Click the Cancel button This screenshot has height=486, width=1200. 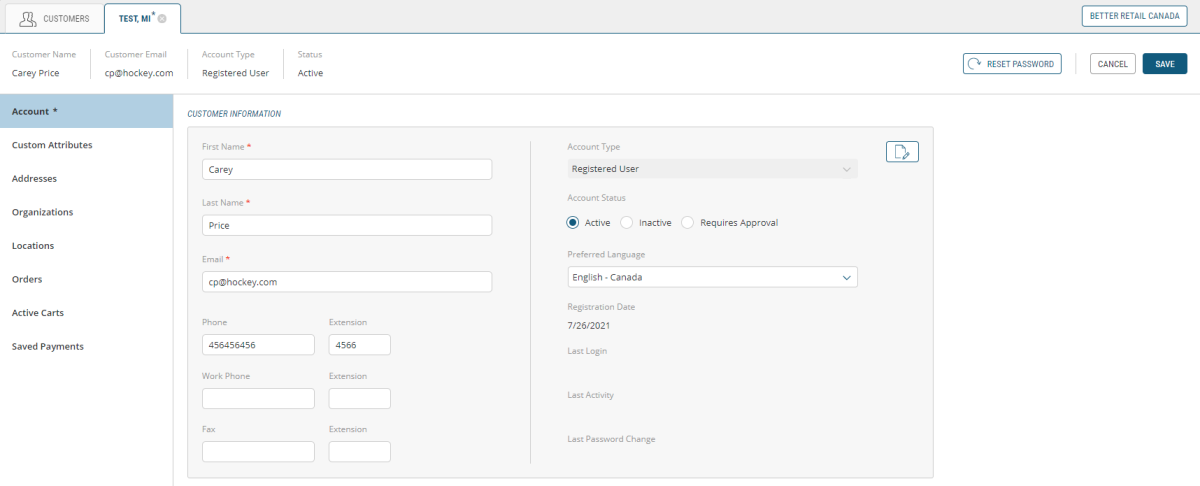click(1112, 64)
